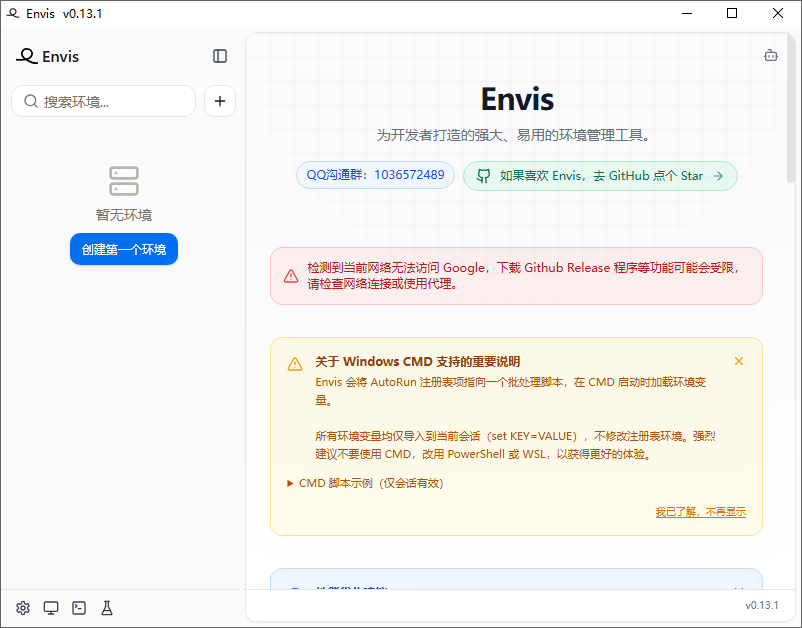Click 关于 Windows CMD 支持的重要说明 heading
The height and width of the screenshot is (628, 802).
pyautogui.click(x=417, y=362)
